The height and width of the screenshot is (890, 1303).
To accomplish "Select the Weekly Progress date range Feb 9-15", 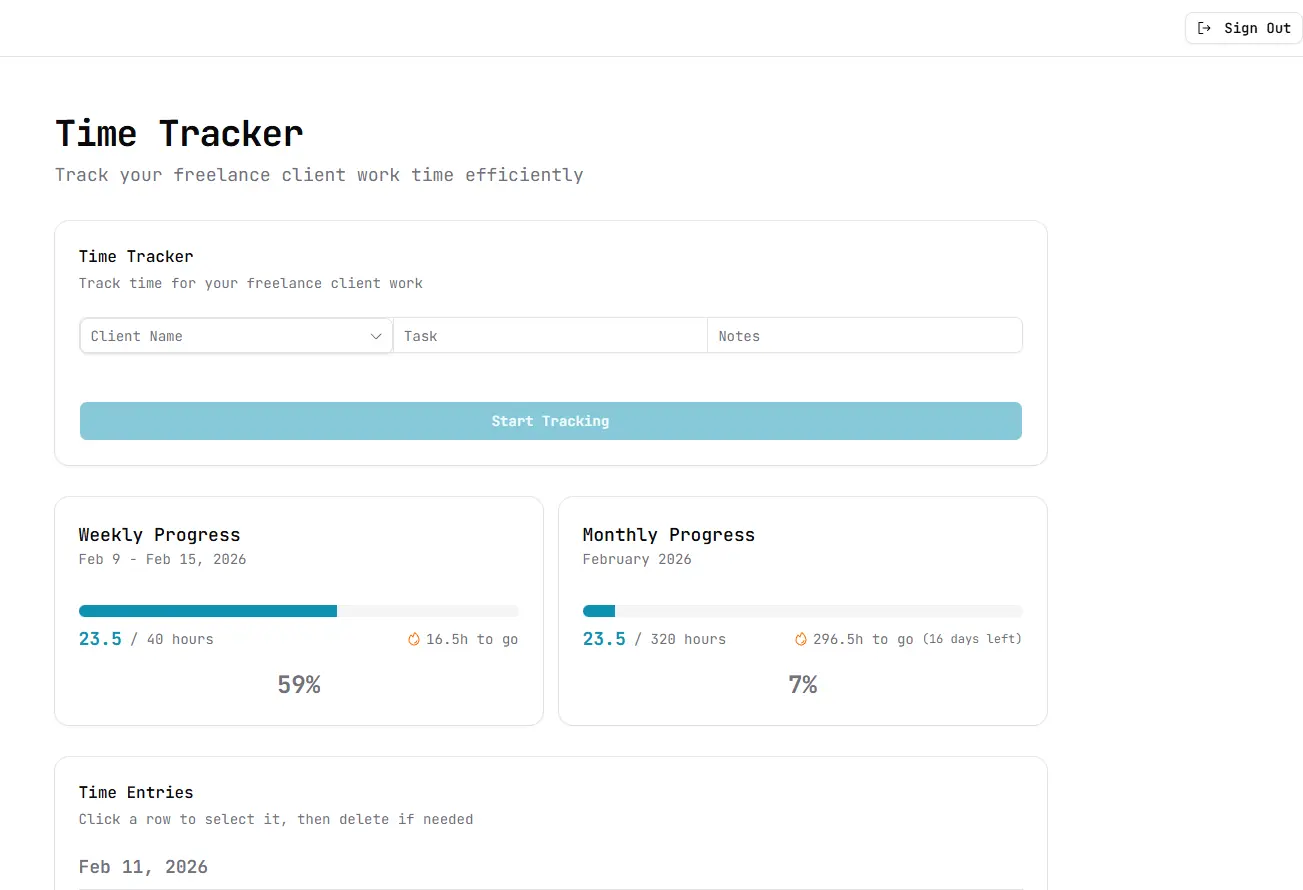I will (162, 559).
